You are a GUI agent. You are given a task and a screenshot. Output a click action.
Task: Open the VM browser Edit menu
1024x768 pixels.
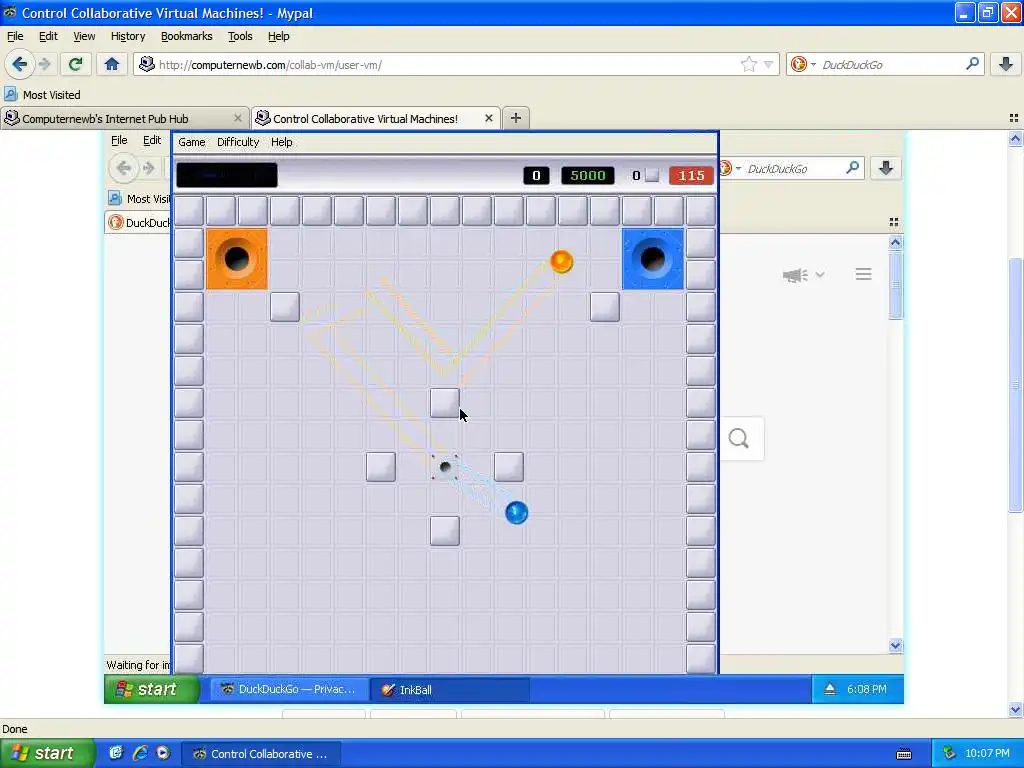coord(152,140)
